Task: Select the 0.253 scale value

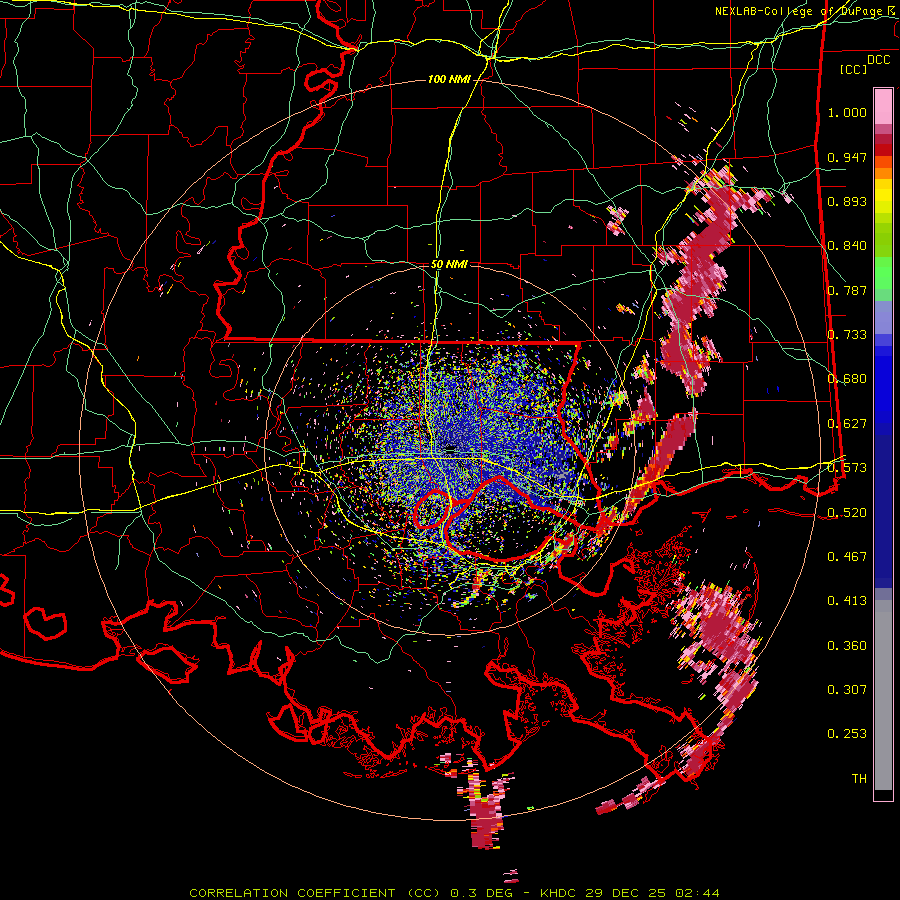Action: [x=847, y=734]
